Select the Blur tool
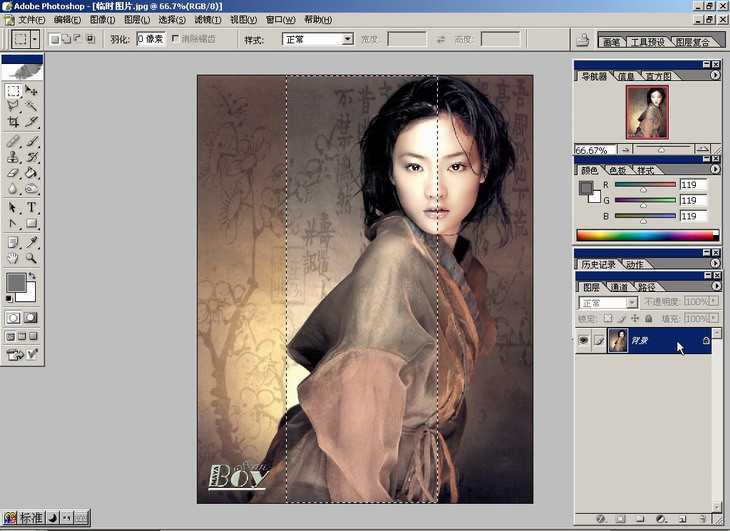730x531 pixels. [13, 188]
